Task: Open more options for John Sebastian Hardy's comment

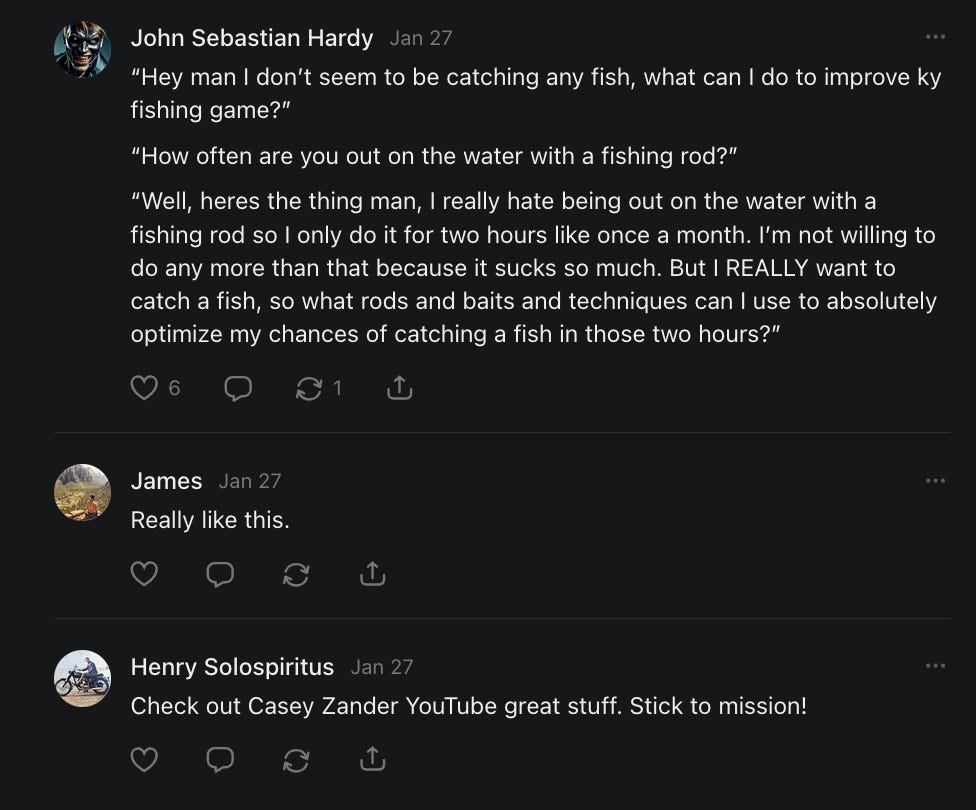Action: [x=935, y=37]
